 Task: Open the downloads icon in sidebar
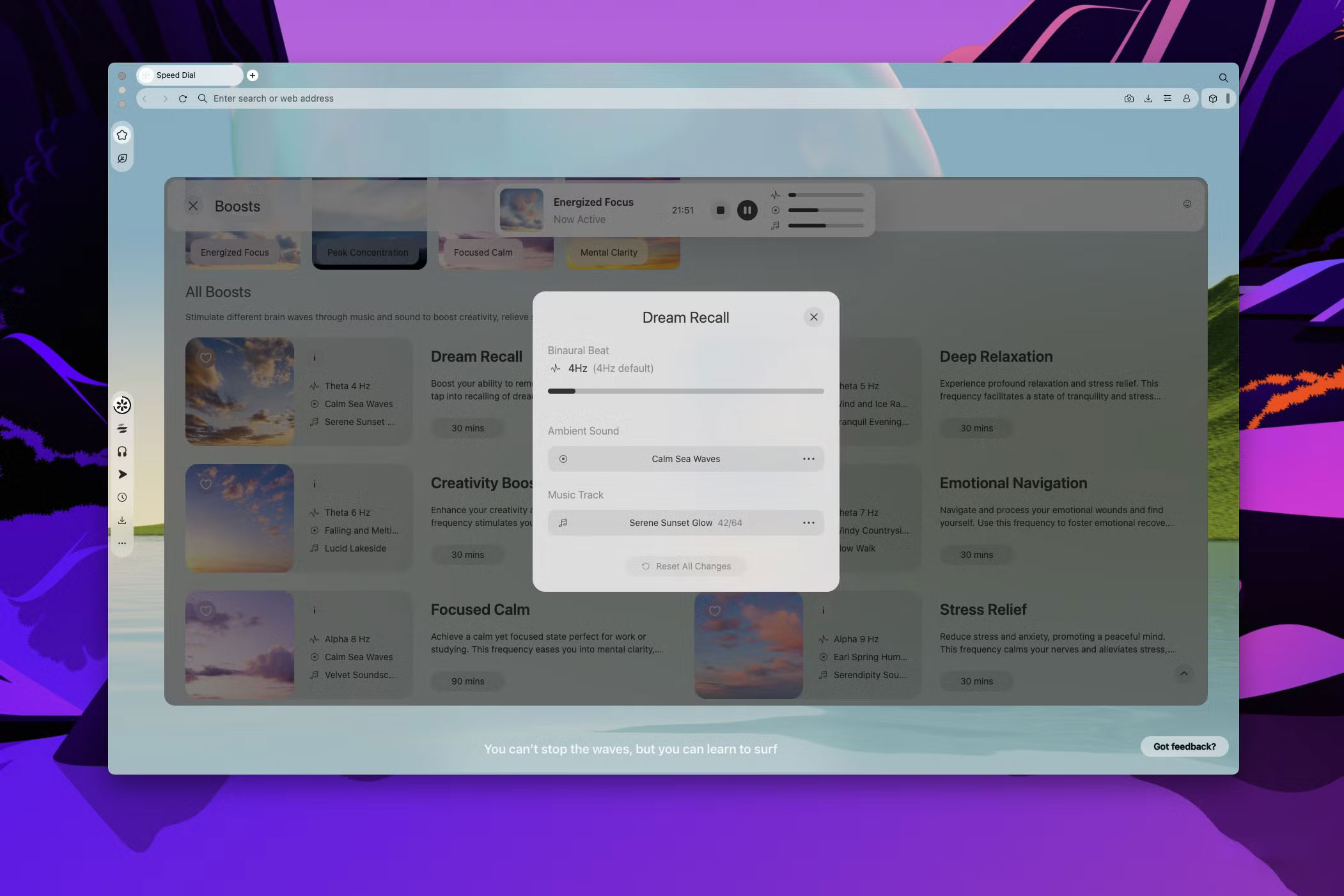[x=122, y=520]
